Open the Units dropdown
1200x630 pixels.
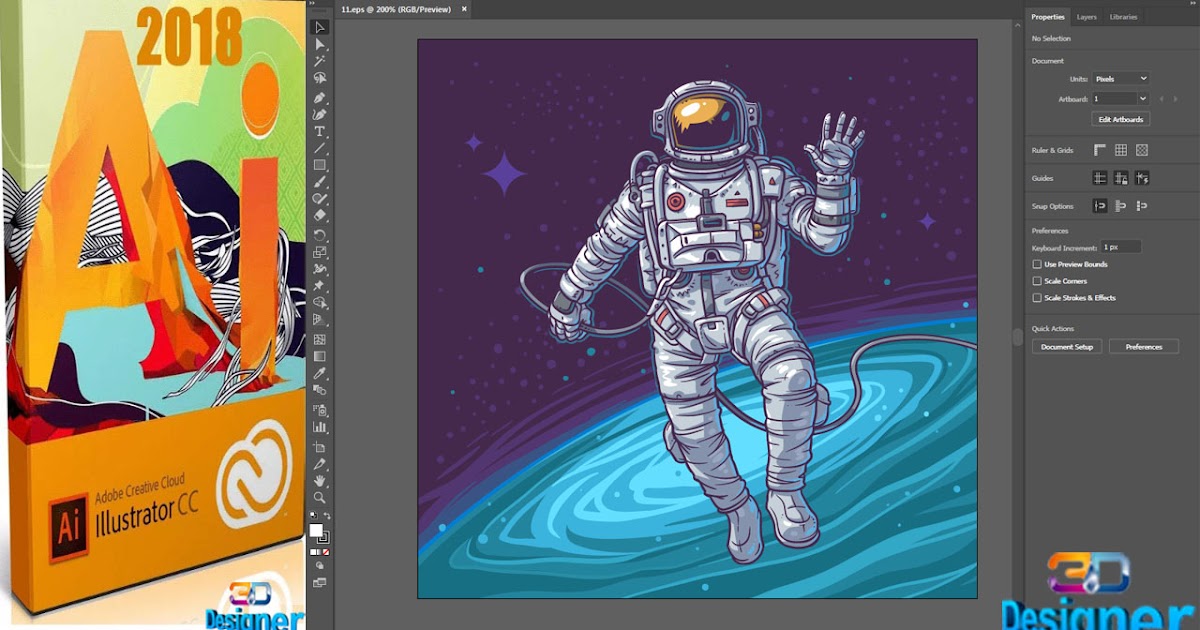point(1121,79)
